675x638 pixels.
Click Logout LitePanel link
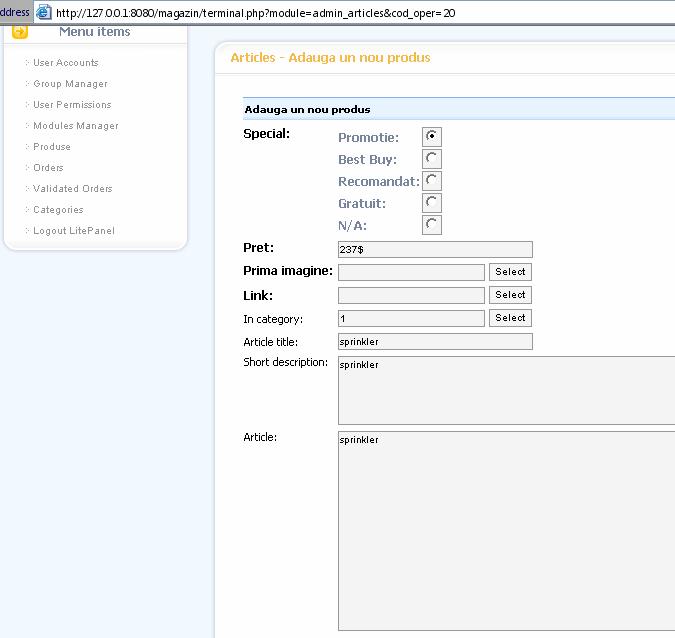point(74,231)
